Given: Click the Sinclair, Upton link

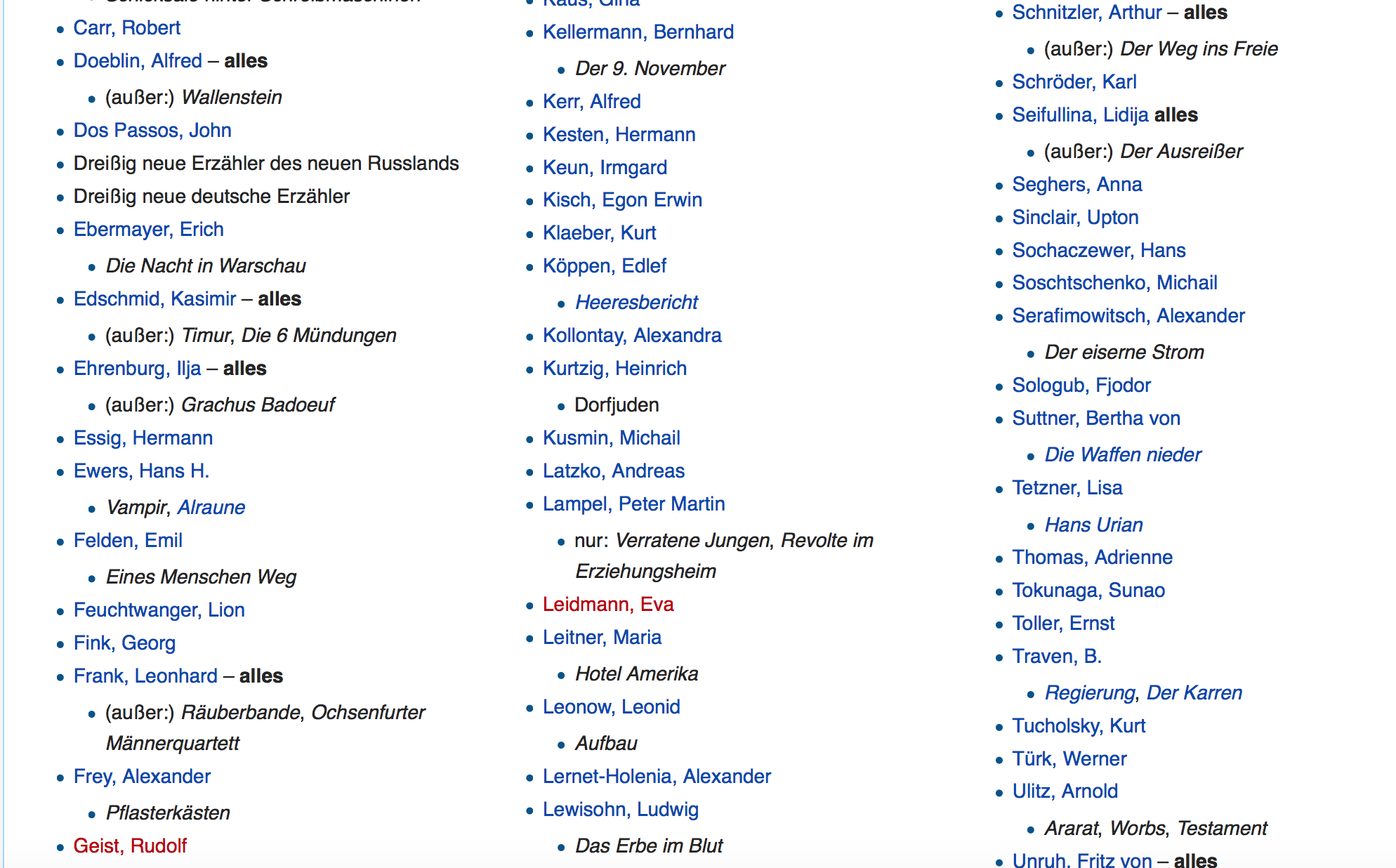Looking at the screenshot, I should click(x=1074, y=218).
